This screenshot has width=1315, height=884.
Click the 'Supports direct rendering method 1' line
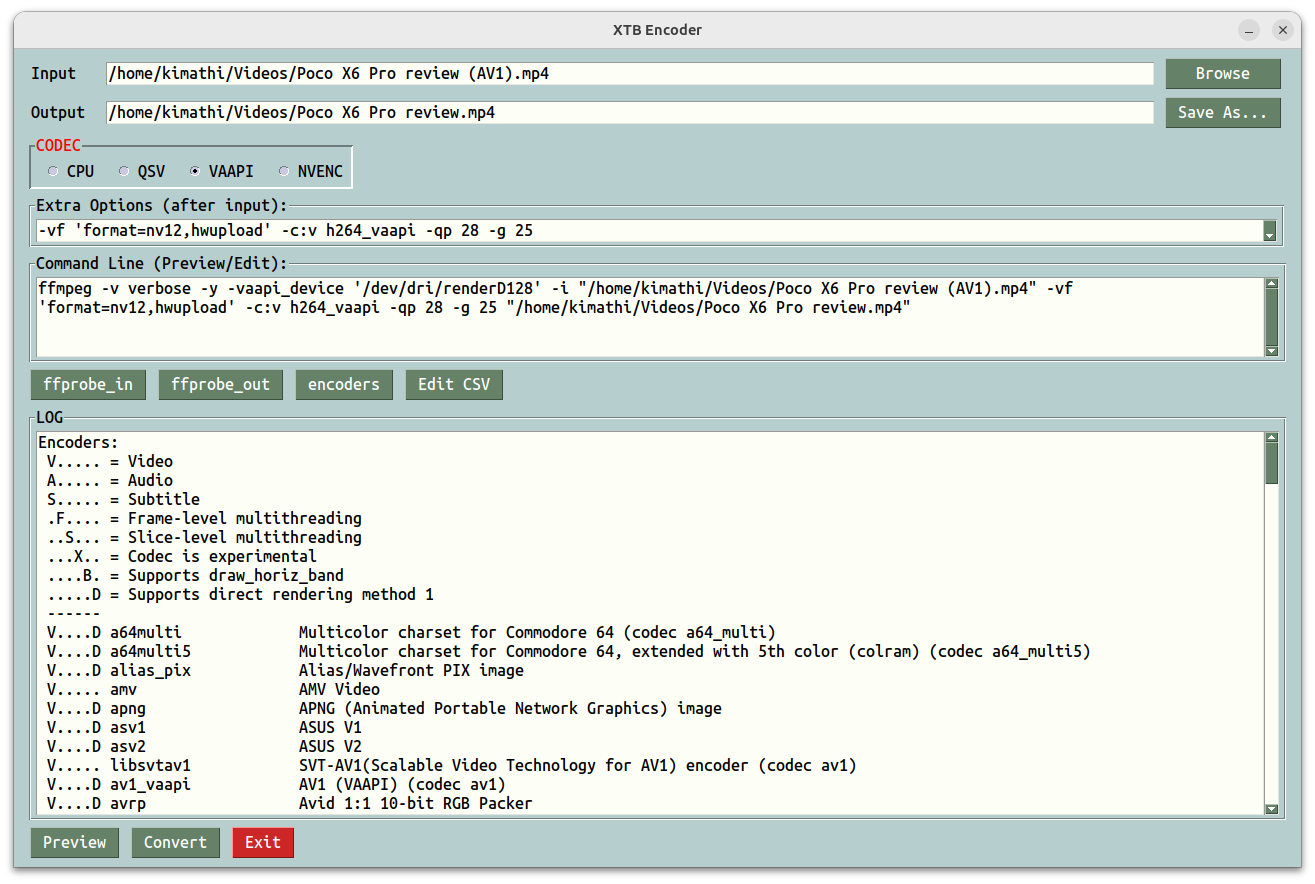tap(240, 594)
